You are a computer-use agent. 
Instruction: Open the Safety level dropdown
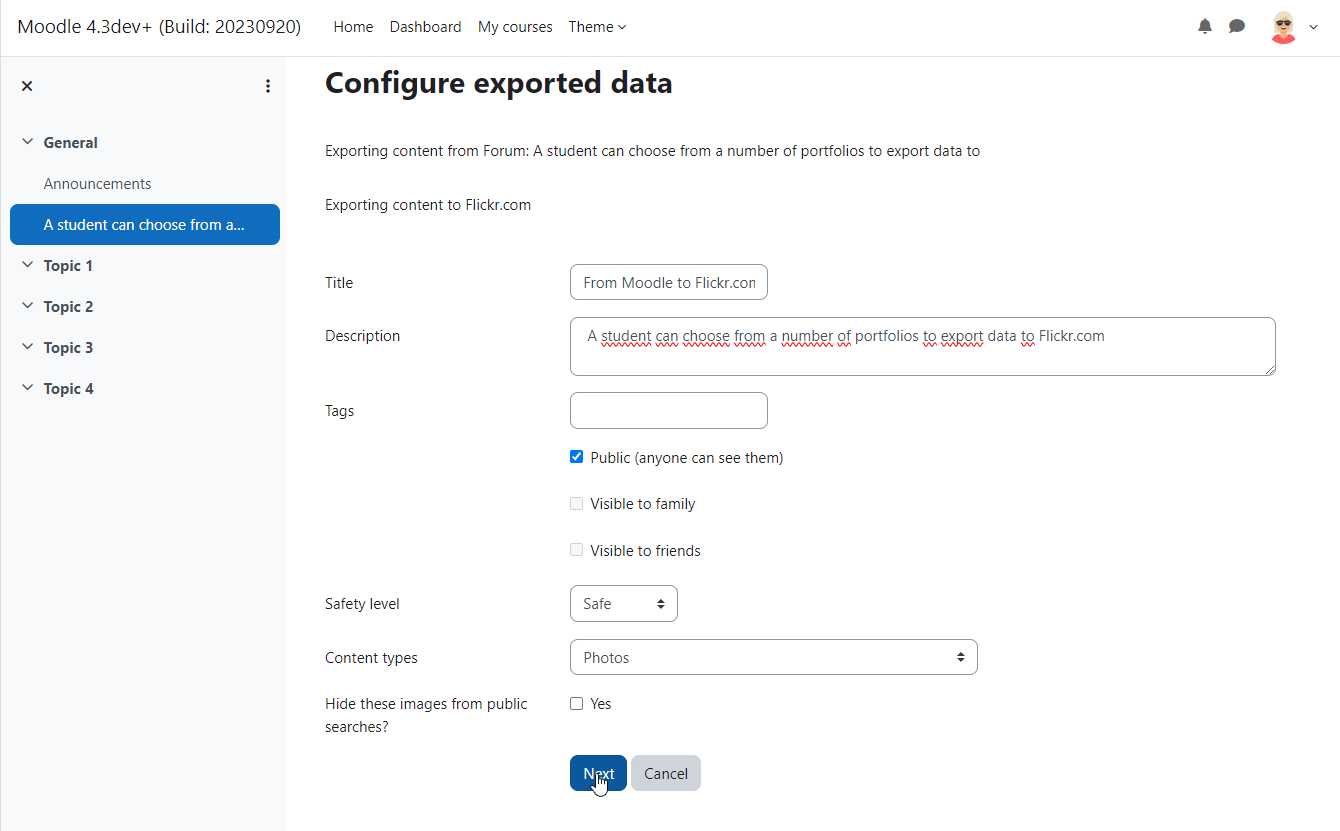click(x=624, y=604)
